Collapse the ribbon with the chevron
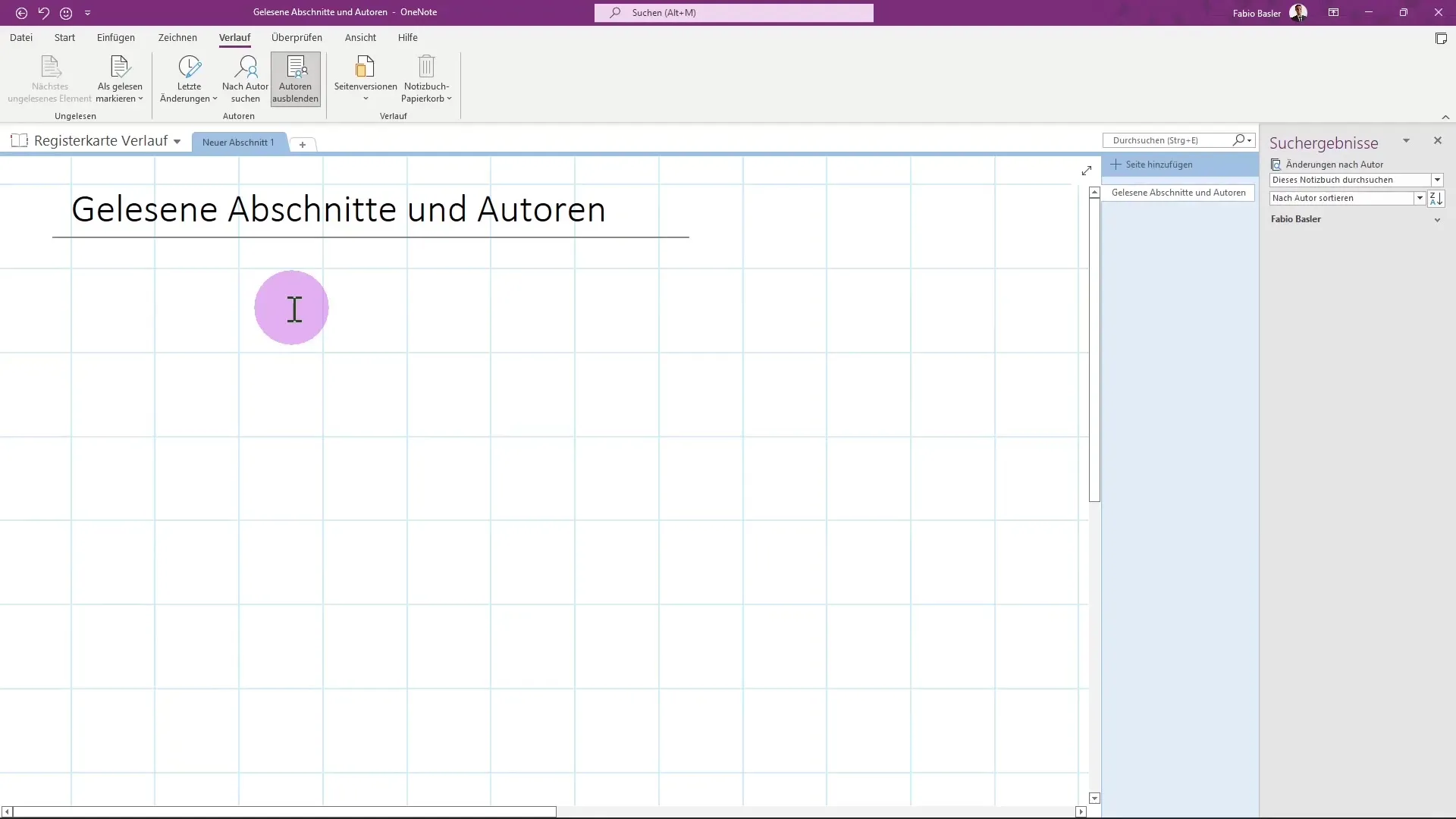1456x819 pixels. click(1445, 117)
